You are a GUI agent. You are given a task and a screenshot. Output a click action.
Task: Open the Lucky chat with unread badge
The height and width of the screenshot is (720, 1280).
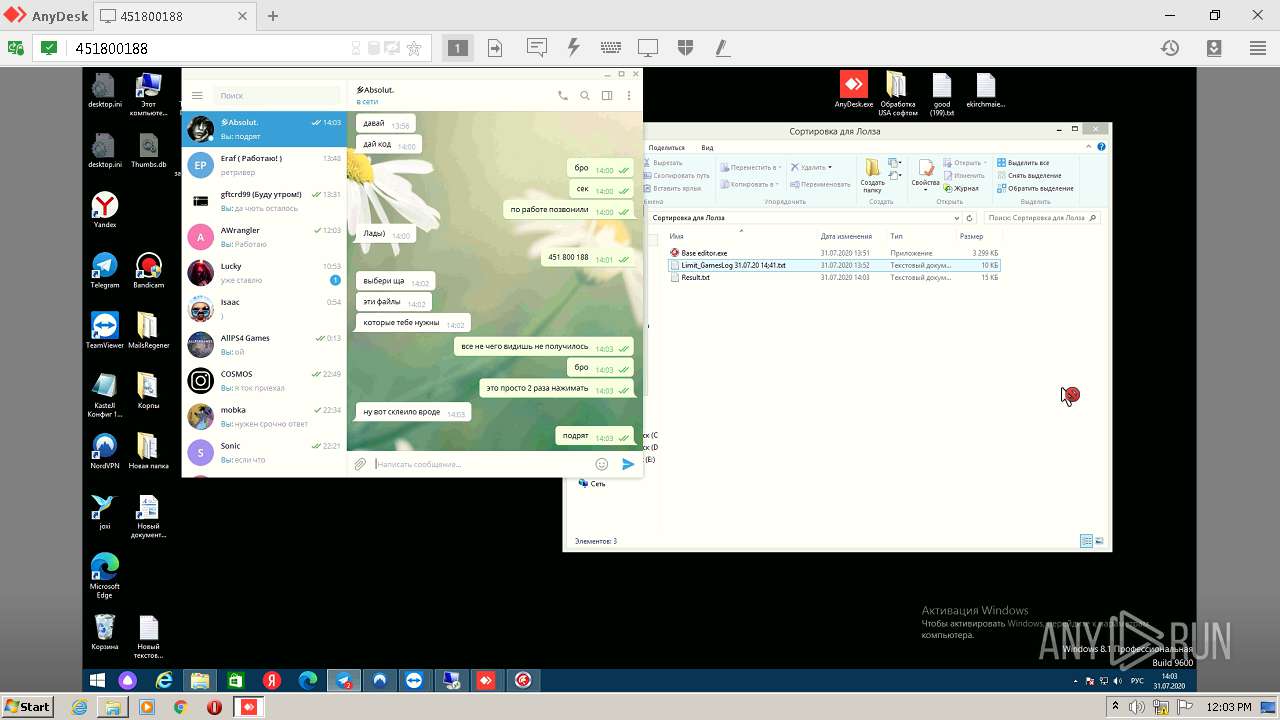click(x=264, y=273)
